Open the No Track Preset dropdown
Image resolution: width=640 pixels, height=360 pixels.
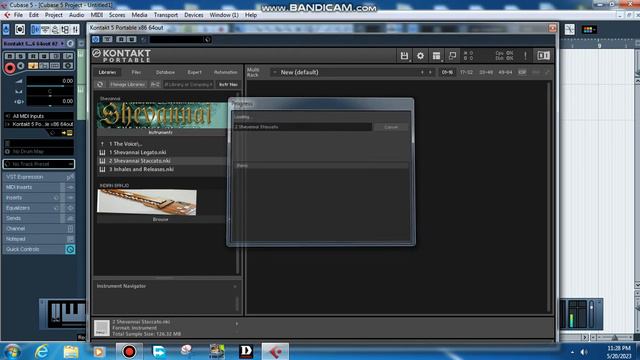[x=39, y=164]
